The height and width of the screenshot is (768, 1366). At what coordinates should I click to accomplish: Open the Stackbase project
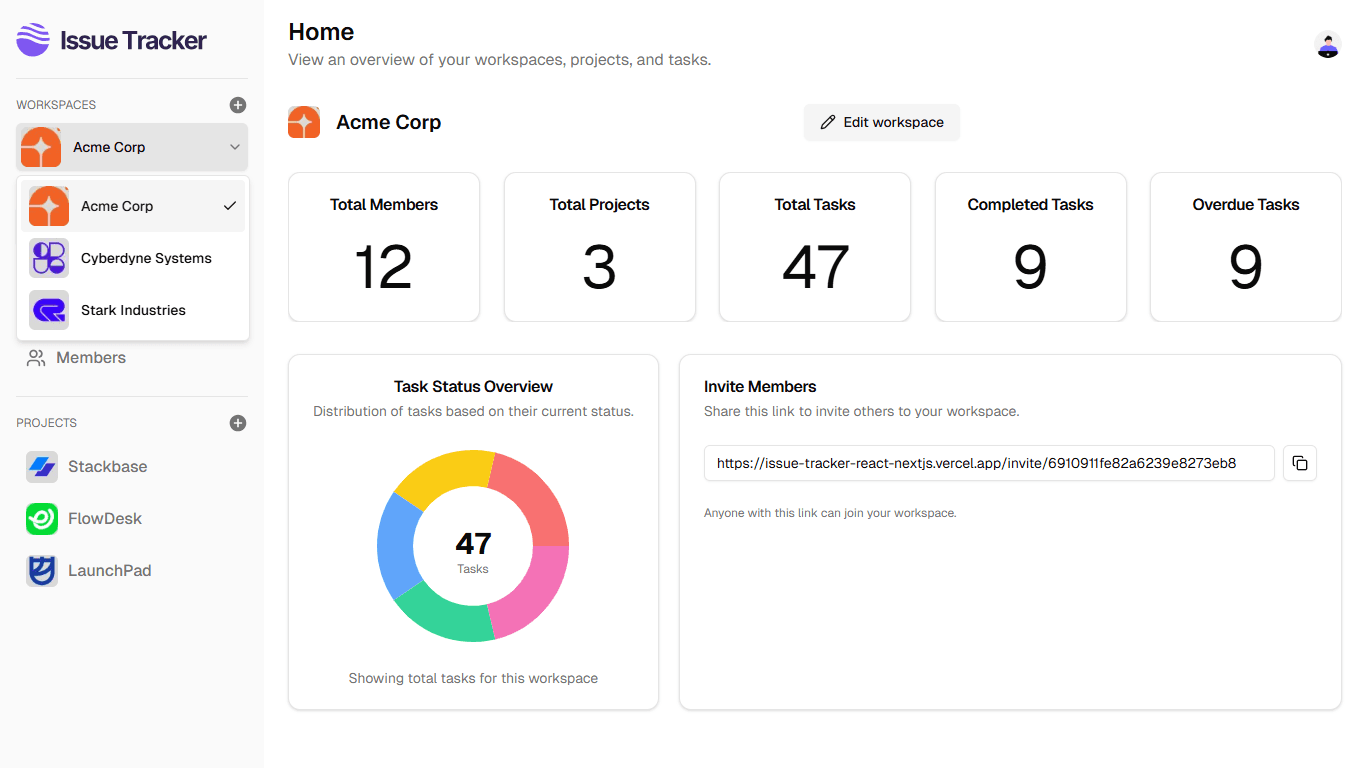point(107,467)
